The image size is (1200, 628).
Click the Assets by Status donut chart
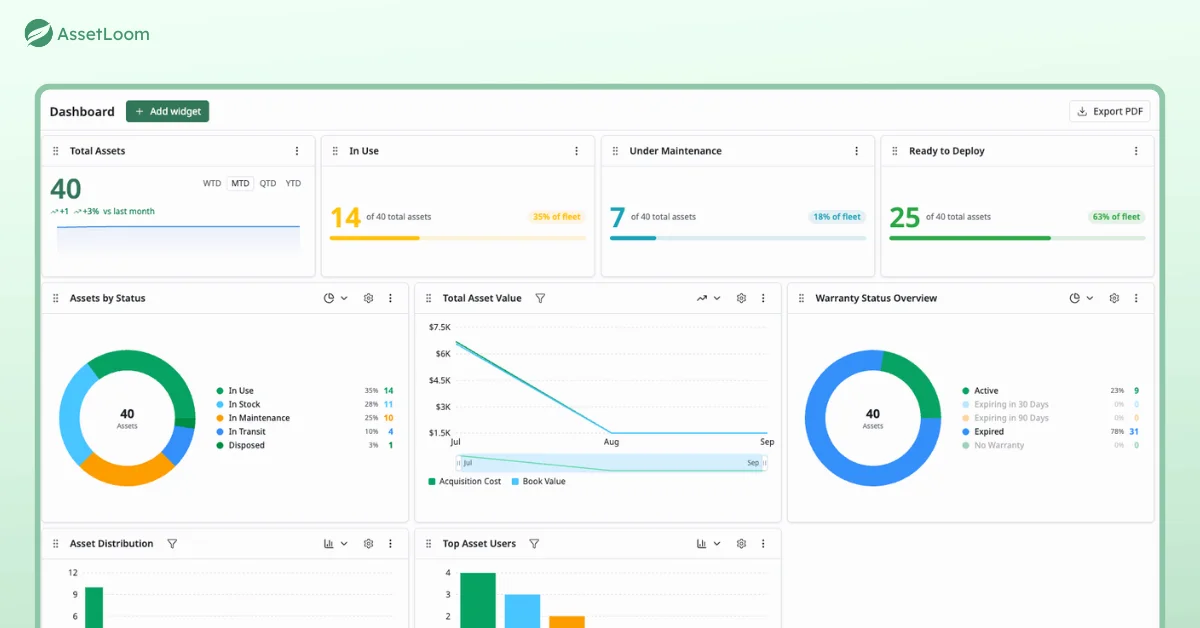click(127, 418)
